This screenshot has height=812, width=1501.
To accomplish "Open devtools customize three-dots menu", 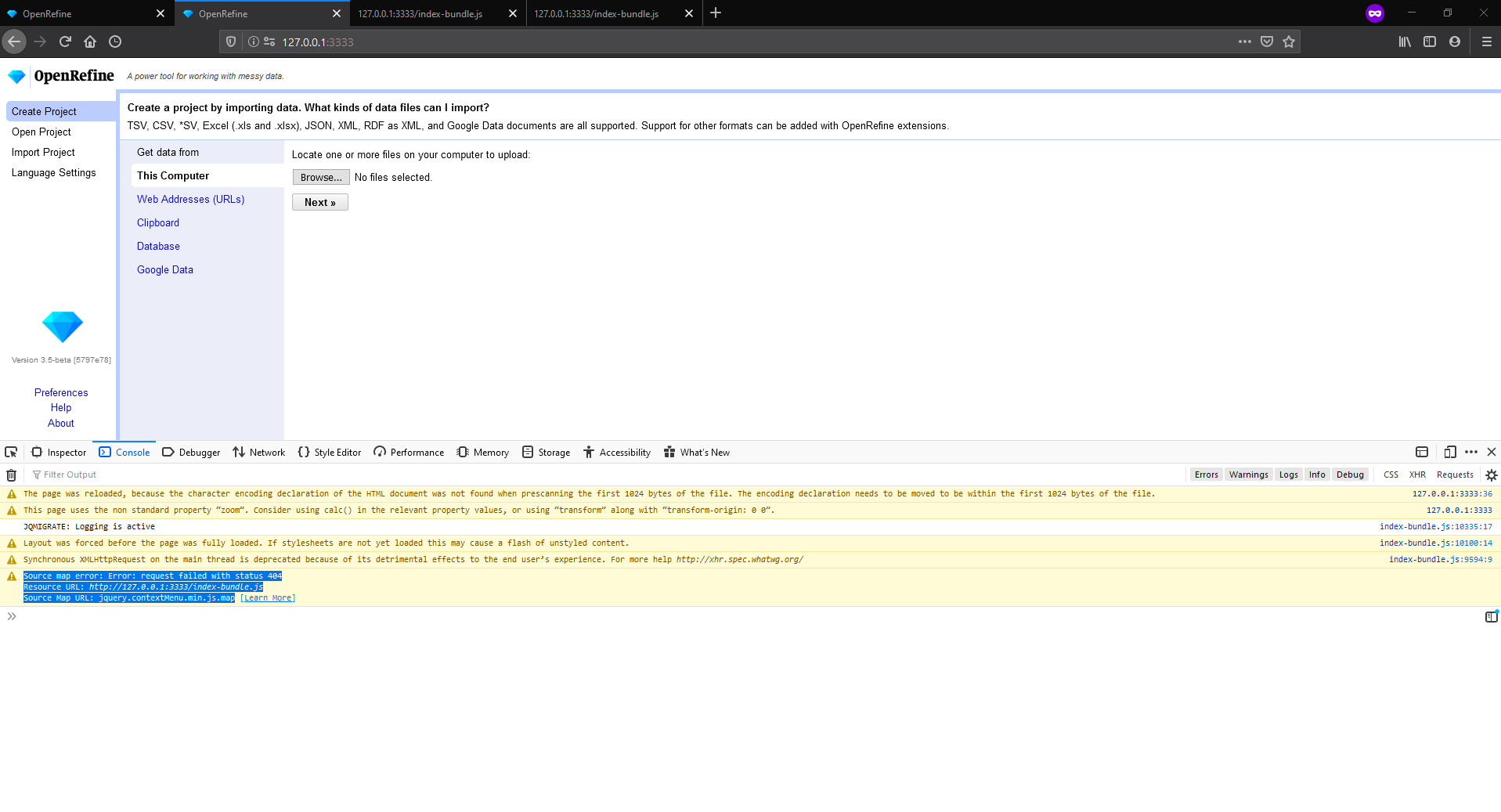I will pyautogui.click(x=1471, y=452).
